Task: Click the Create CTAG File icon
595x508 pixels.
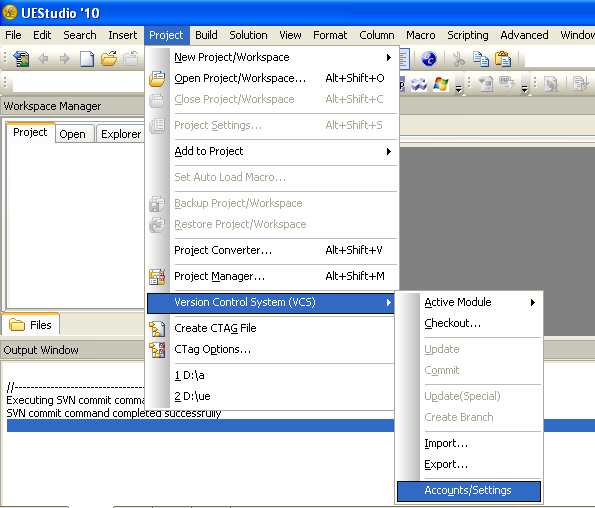Action: pyautogui.click(x=157, y=329)
